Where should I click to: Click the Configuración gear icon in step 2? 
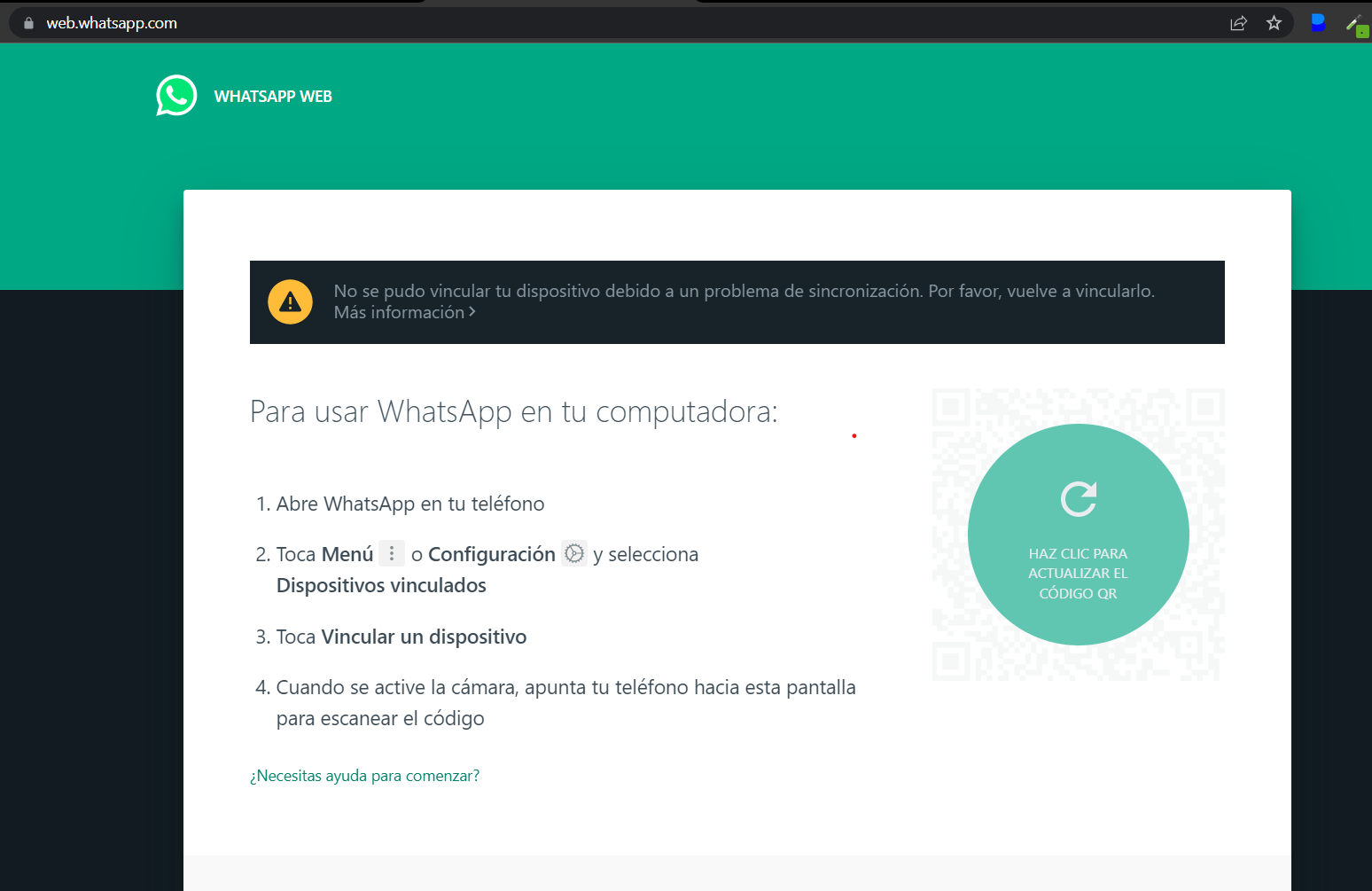574,553
